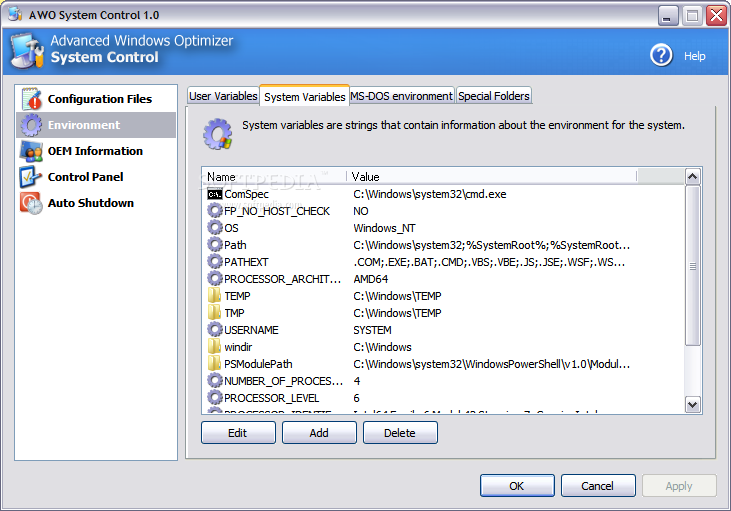731x511 pixels.
Task: Click the folder icon next to TEMP
Action: click(214, 296)
